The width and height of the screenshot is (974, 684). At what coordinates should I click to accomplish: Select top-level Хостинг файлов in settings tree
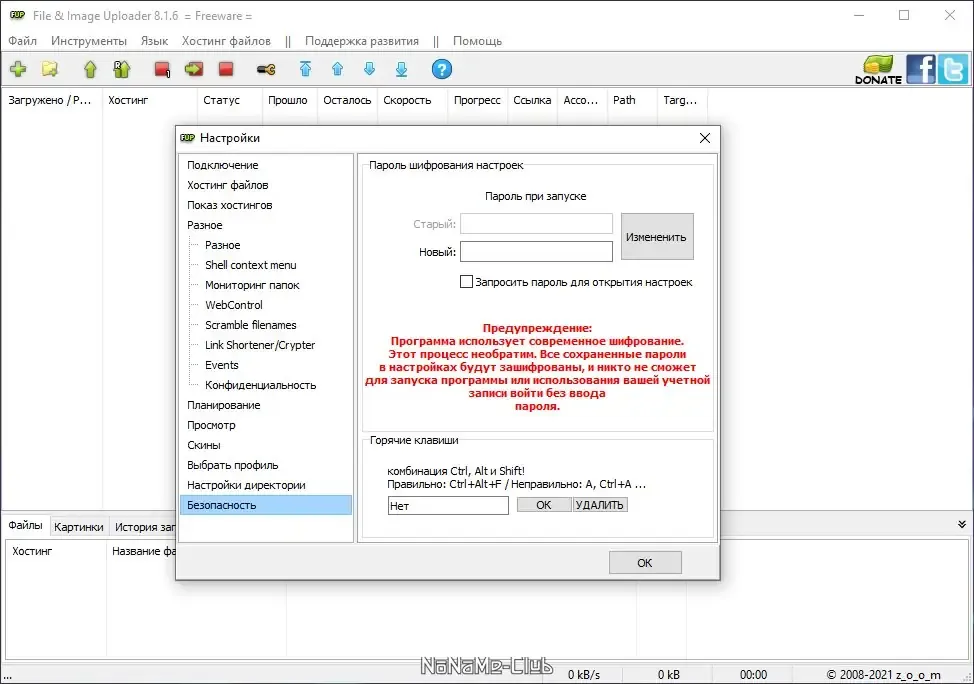(x=228, y=185)
